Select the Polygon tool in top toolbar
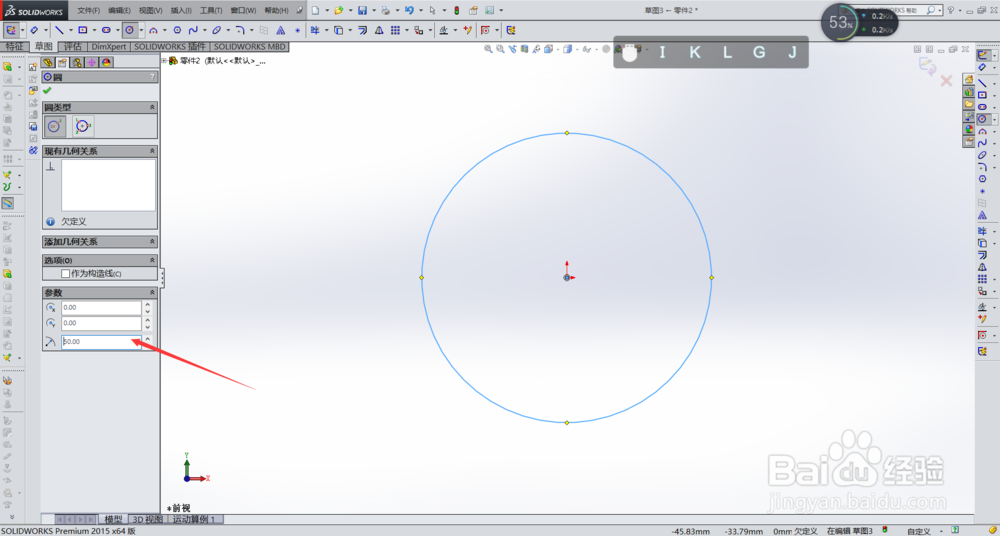Image resolution: width=1000 pixels, height=536 pixels. [177, 30]
